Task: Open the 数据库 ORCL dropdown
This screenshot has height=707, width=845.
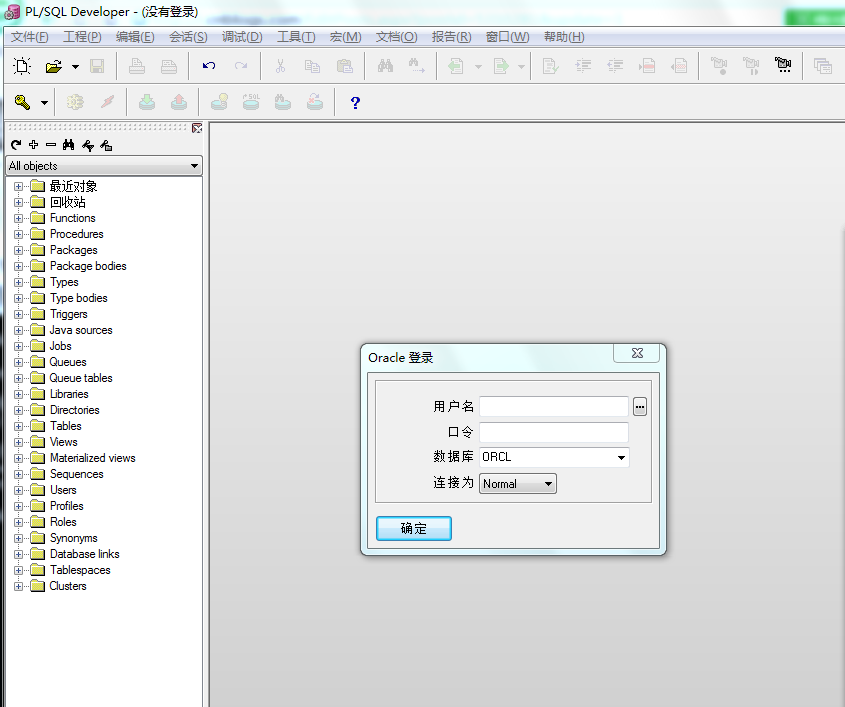Action: 621,458
